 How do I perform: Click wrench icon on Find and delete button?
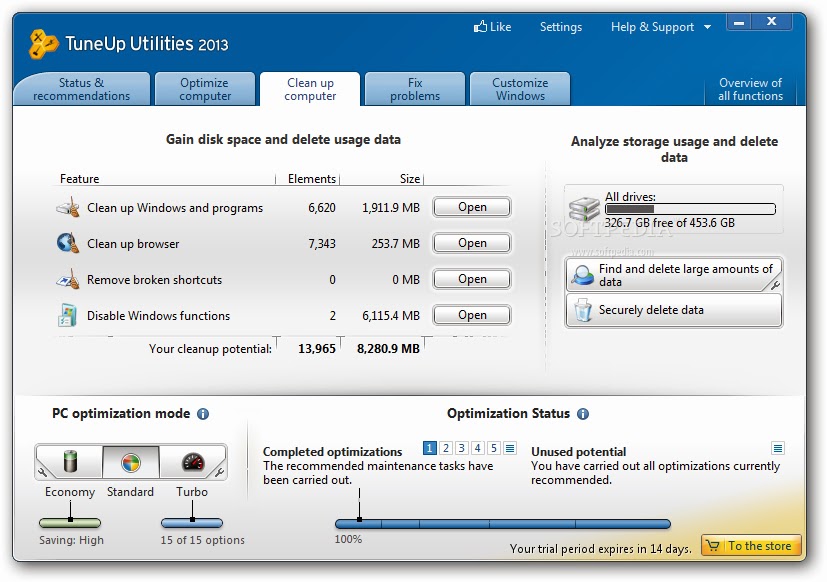pos(775,285)
